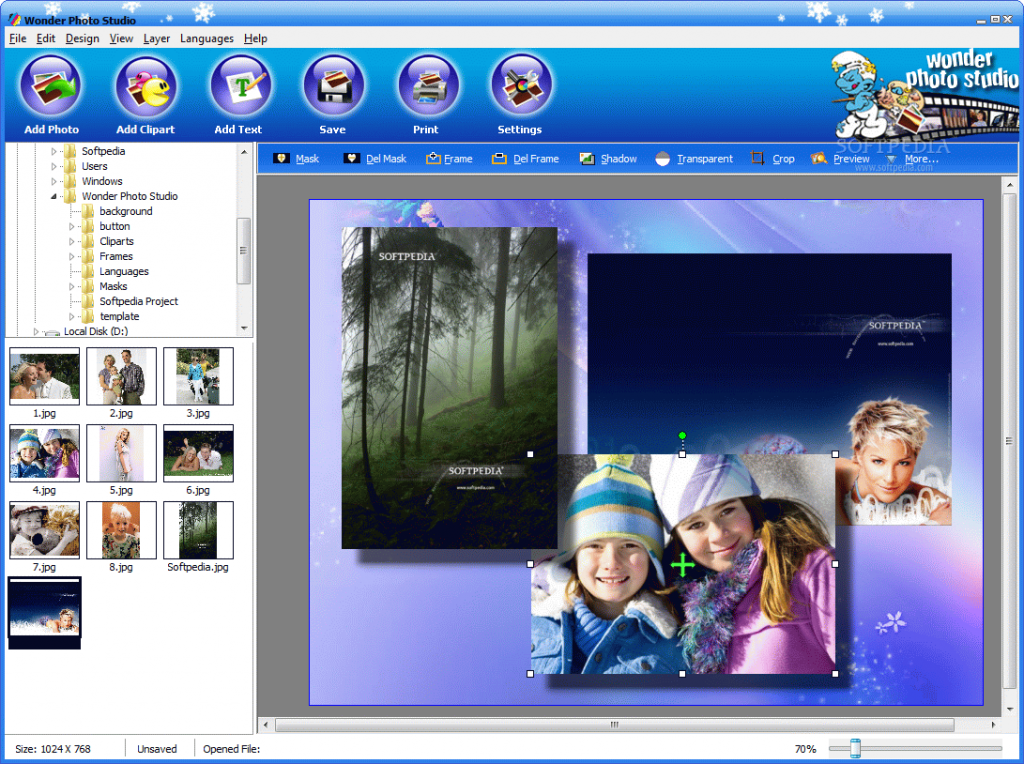Open the Languages menu
Image resolution: width=1024 pixels, height=764 pixels.
206,39
